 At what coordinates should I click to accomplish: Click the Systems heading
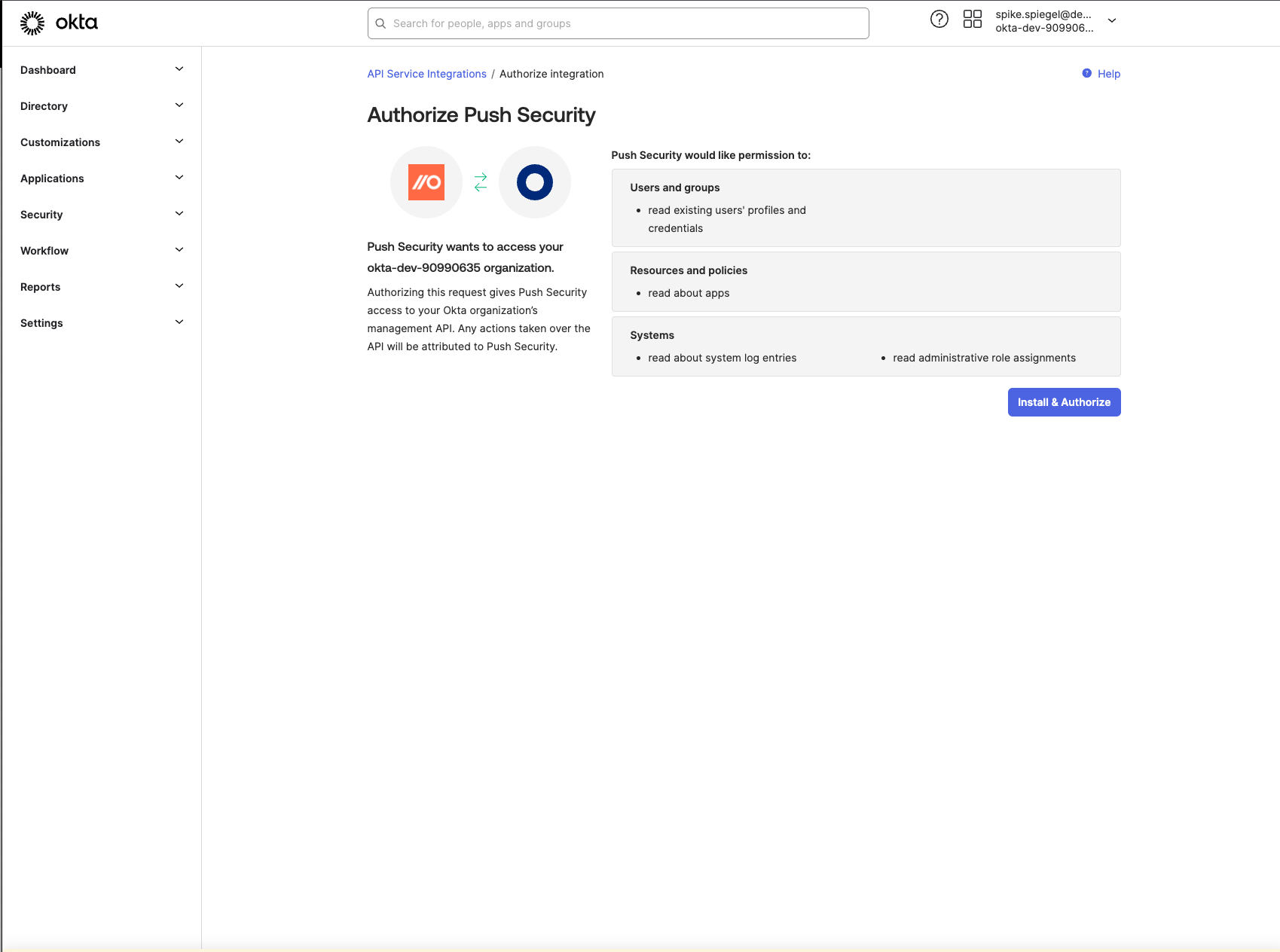[x=652, y=335]
